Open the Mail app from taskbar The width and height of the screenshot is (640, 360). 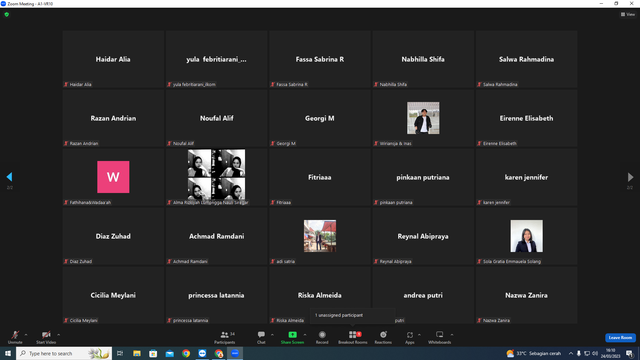[169, 353]
